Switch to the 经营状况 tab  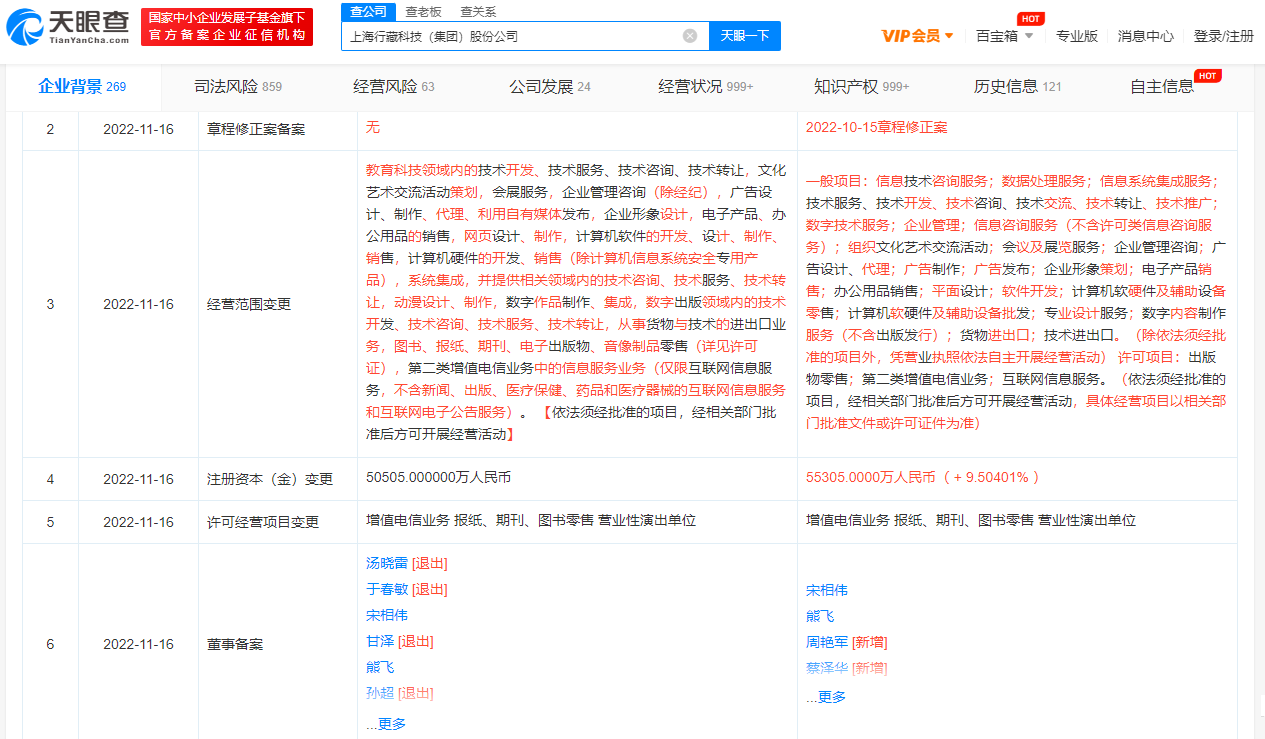pyautogui.click(x=706, y=87)
